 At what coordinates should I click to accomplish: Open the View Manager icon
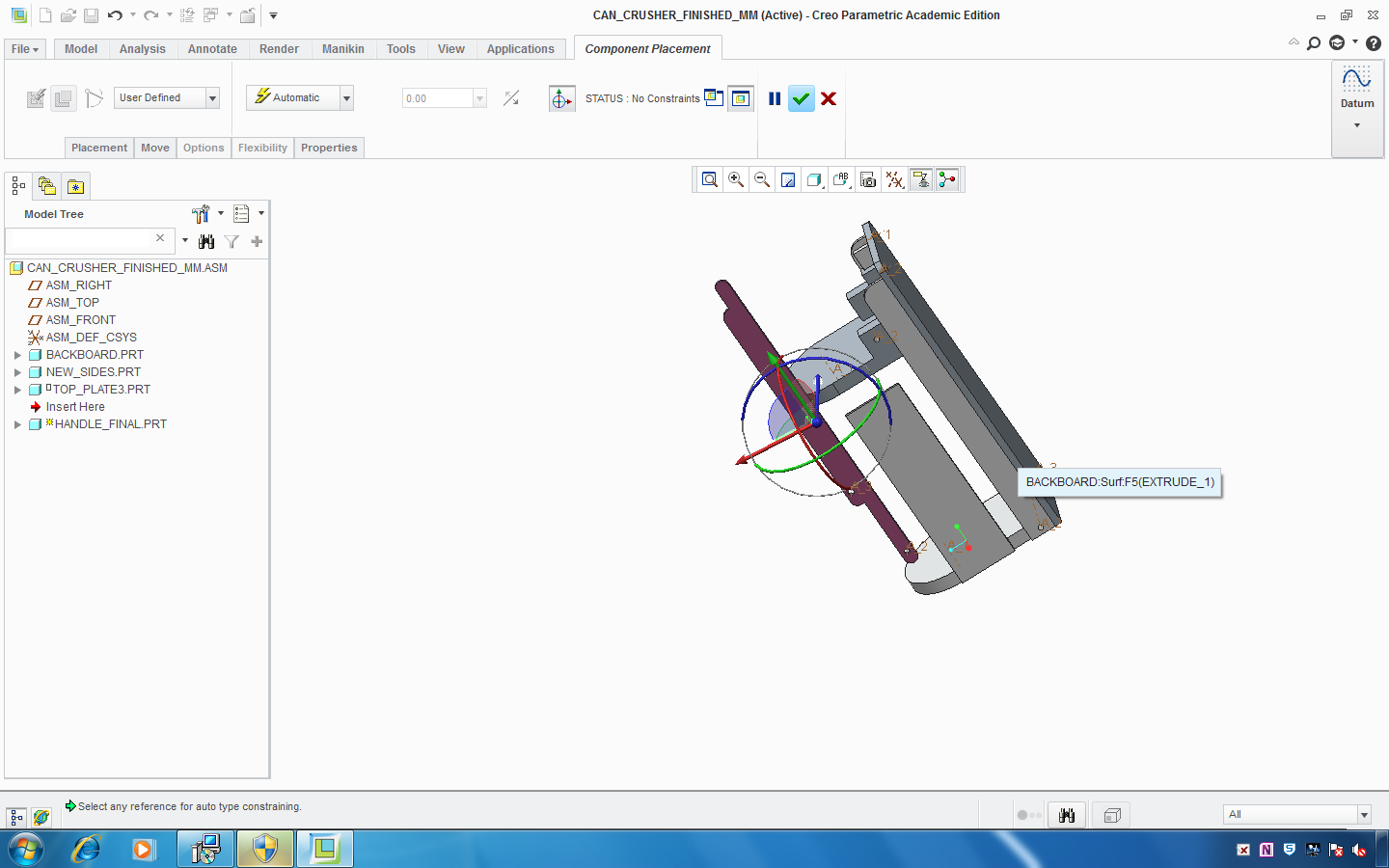868,179
